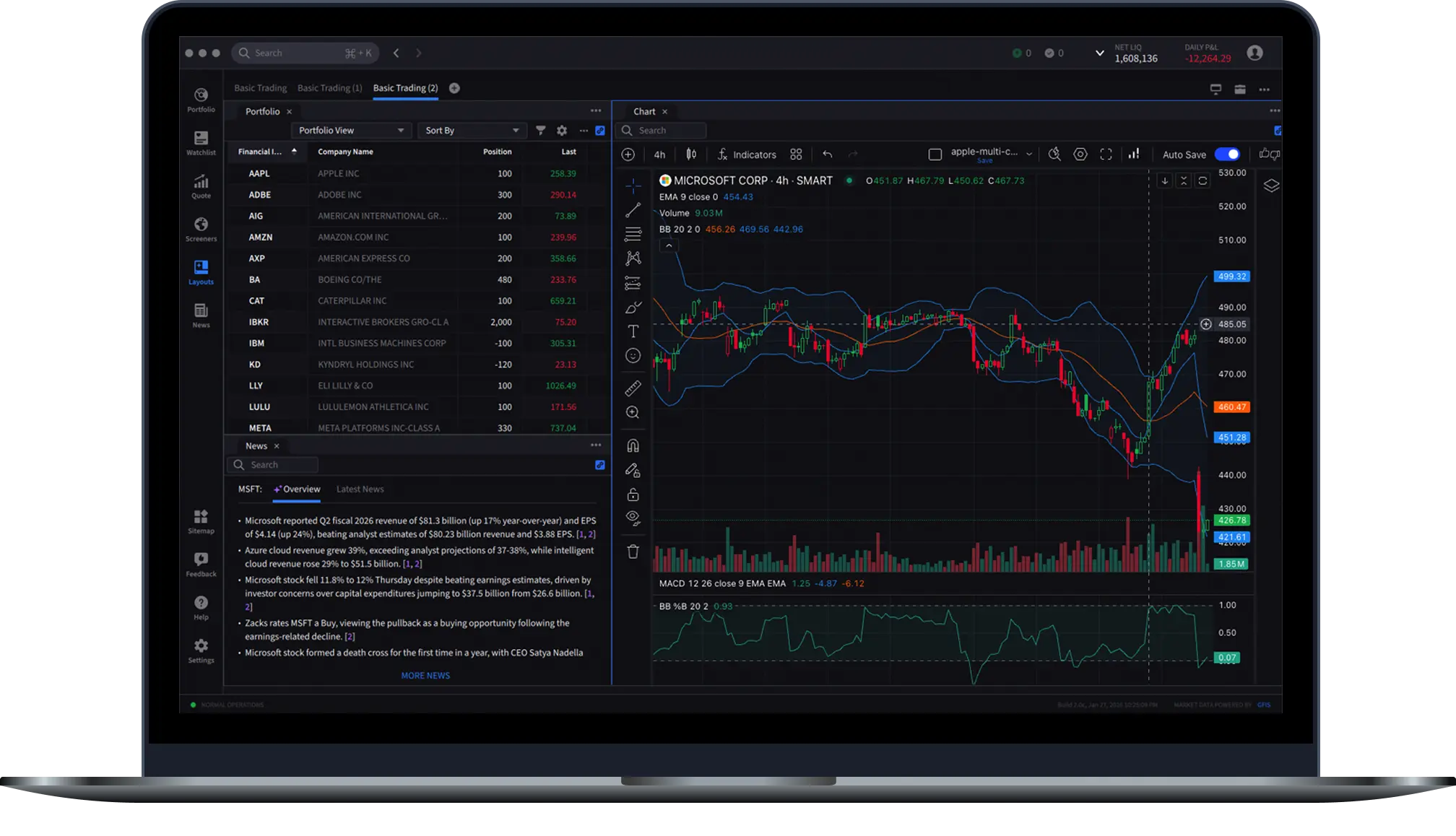Open the Portfolio View dropdown
The height and width of the screenshot is (836, 1456).
(352, 131)
